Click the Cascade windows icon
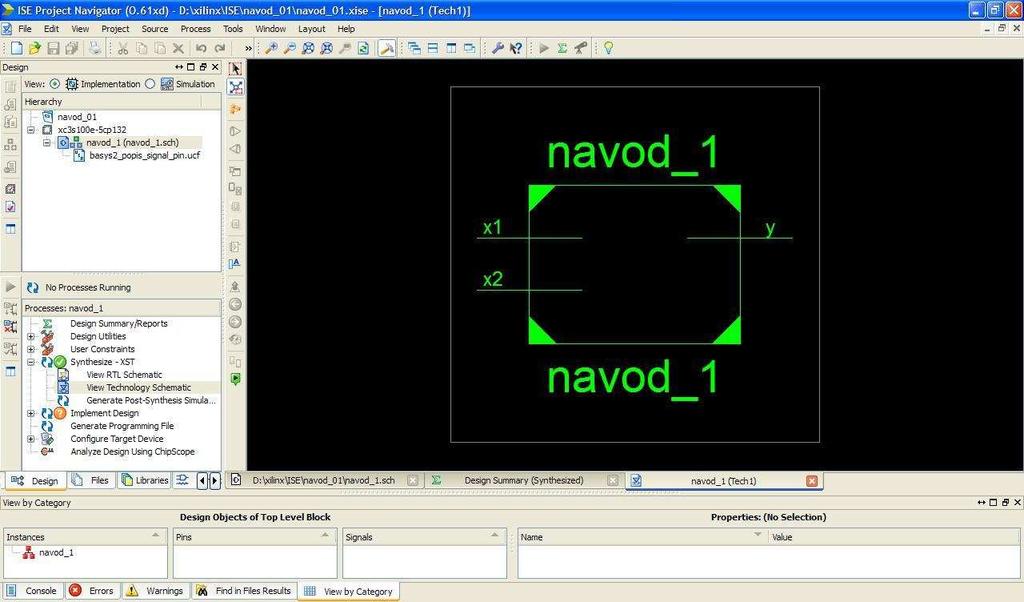Image resolution: width=1024 pixels, height=602 pixels. tap(414, 48)
